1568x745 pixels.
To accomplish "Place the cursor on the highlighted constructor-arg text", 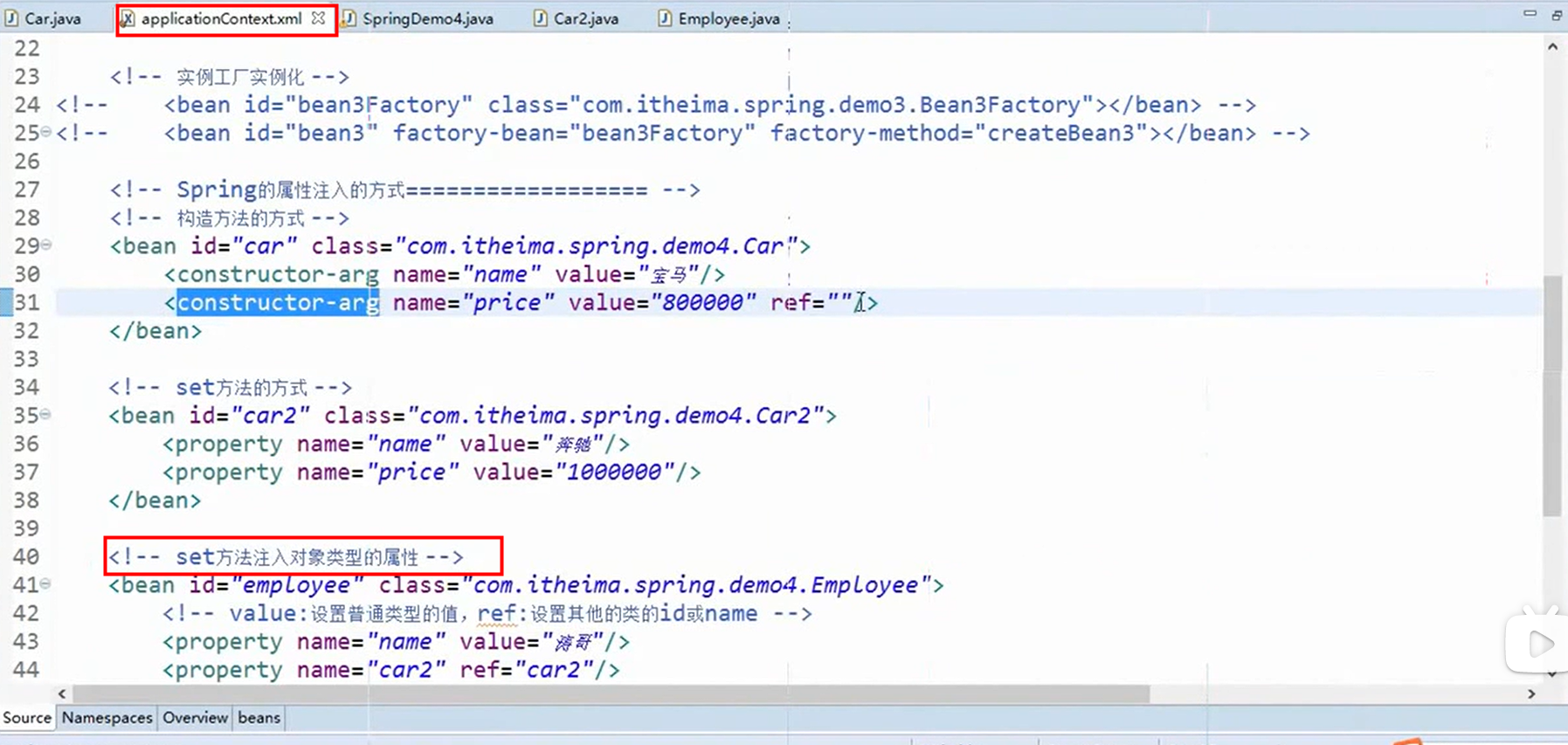I will pos(278,303).
